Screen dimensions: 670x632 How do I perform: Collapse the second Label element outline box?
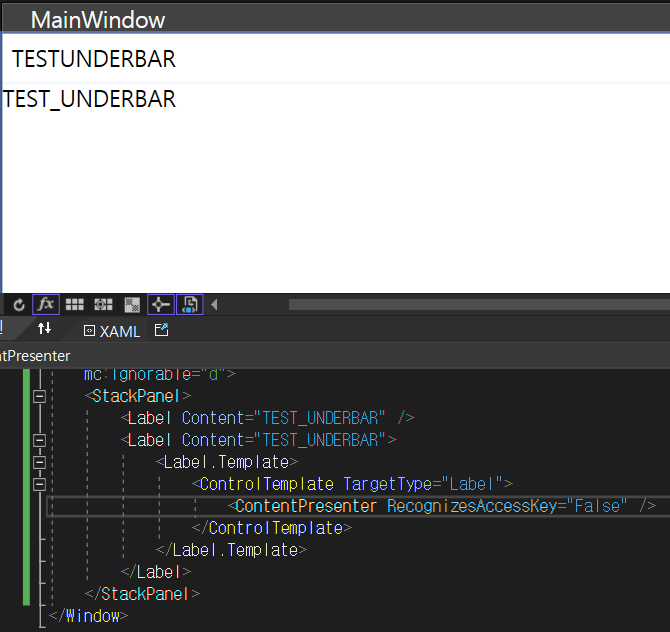[x=39, y=441]
